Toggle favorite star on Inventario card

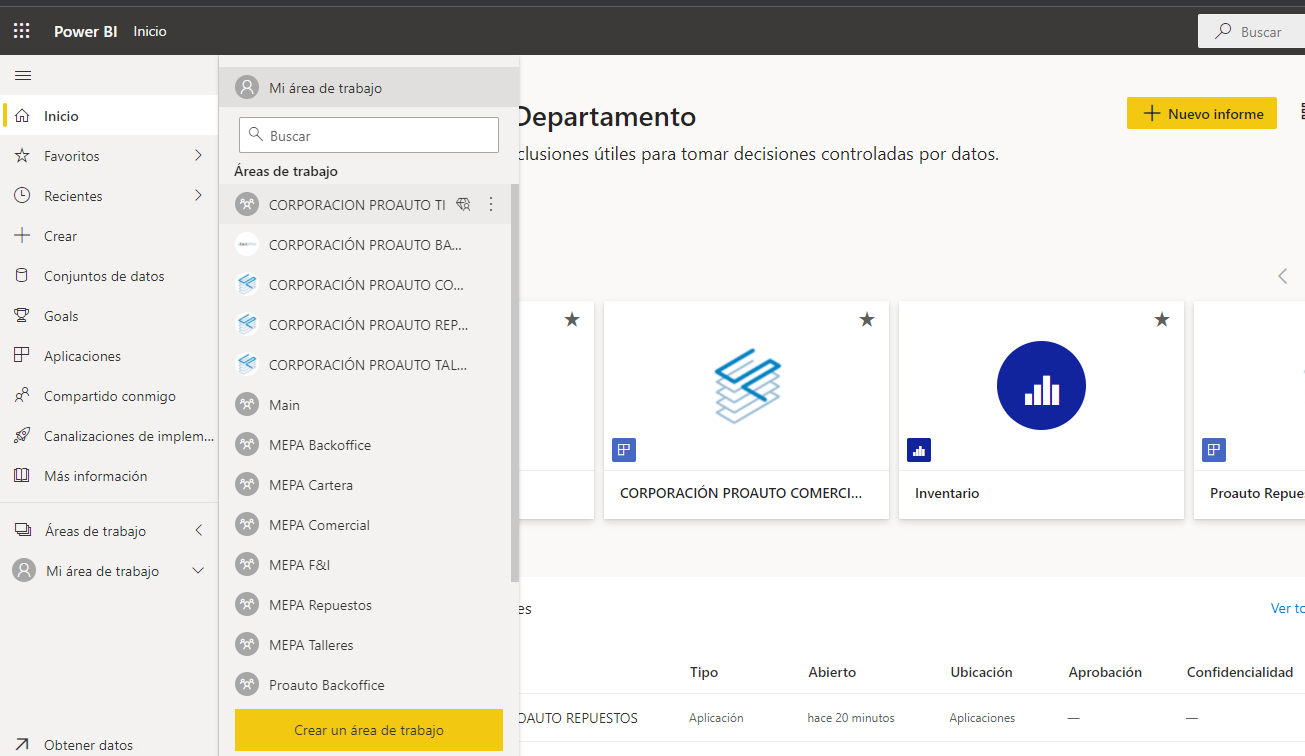coord(1162,320)
